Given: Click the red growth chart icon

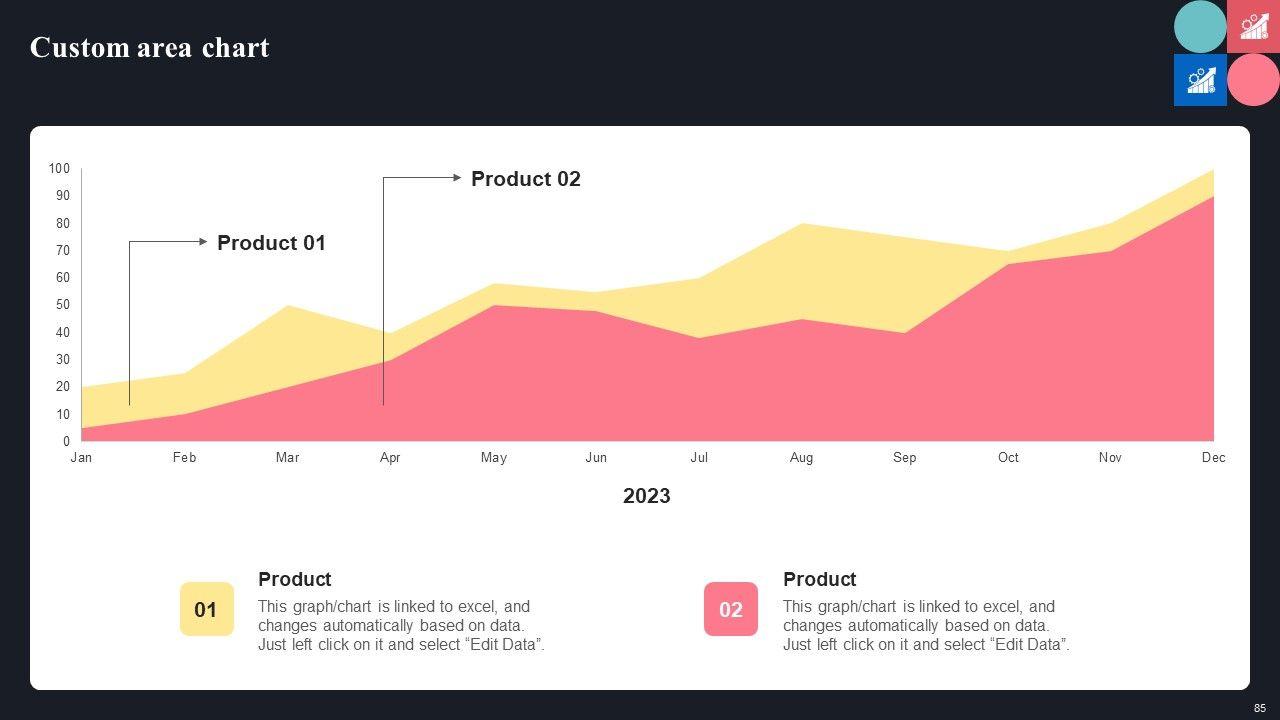Looking at the screenshot, I should tap(1253, 27).
